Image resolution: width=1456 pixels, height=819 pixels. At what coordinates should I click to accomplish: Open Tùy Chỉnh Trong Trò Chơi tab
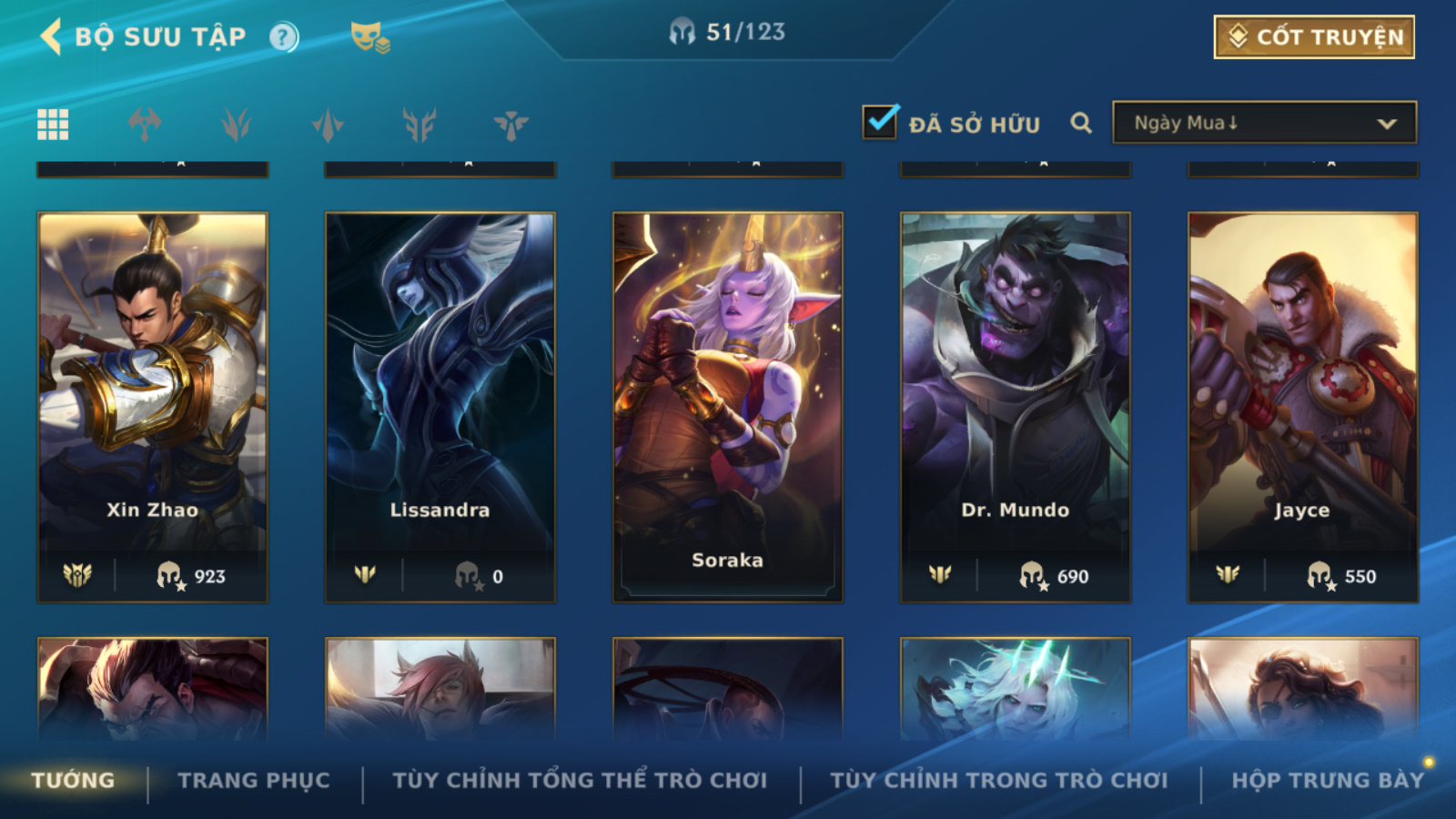coord(999,781)
